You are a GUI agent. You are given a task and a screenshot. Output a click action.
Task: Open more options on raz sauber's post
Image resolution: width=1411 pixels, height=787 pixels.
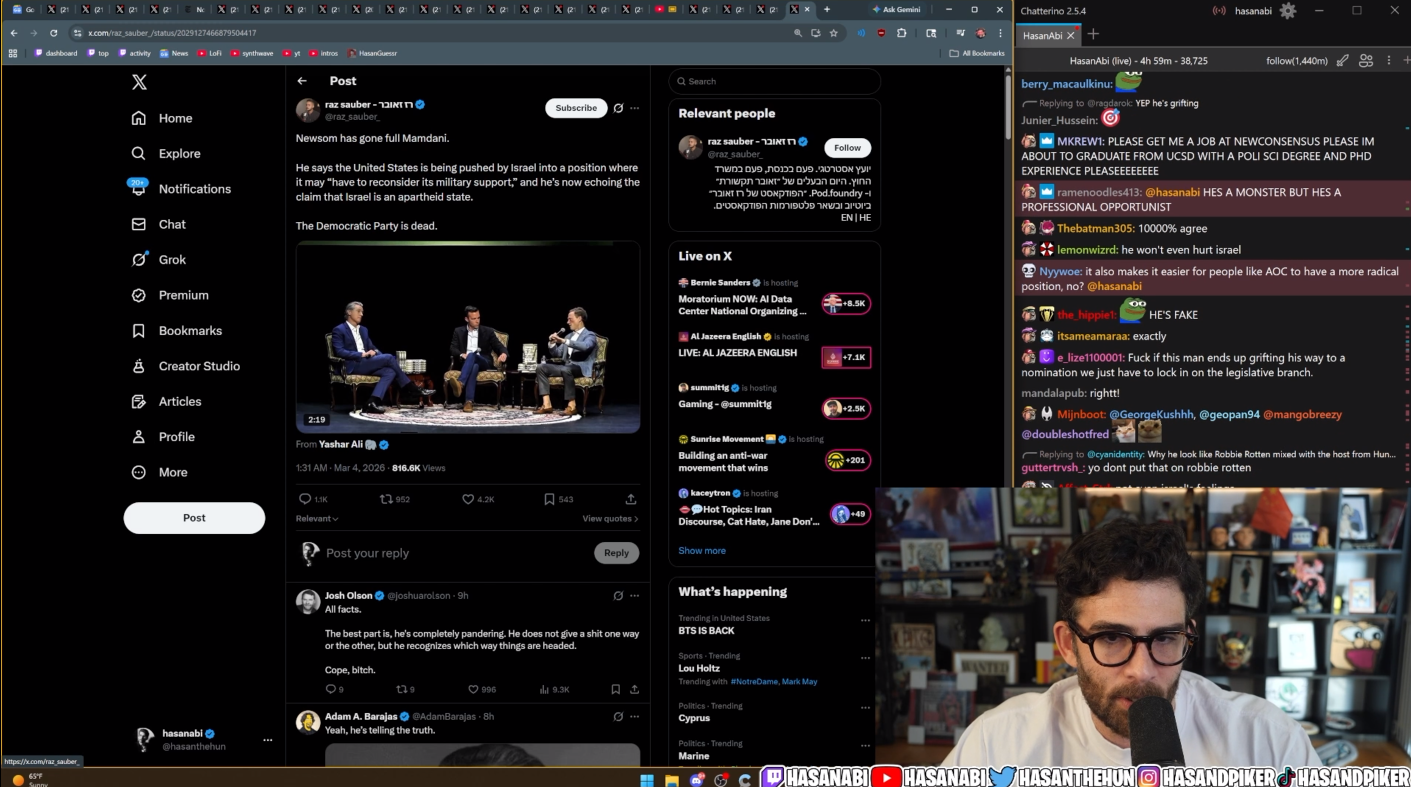click(x=634, y=108)
